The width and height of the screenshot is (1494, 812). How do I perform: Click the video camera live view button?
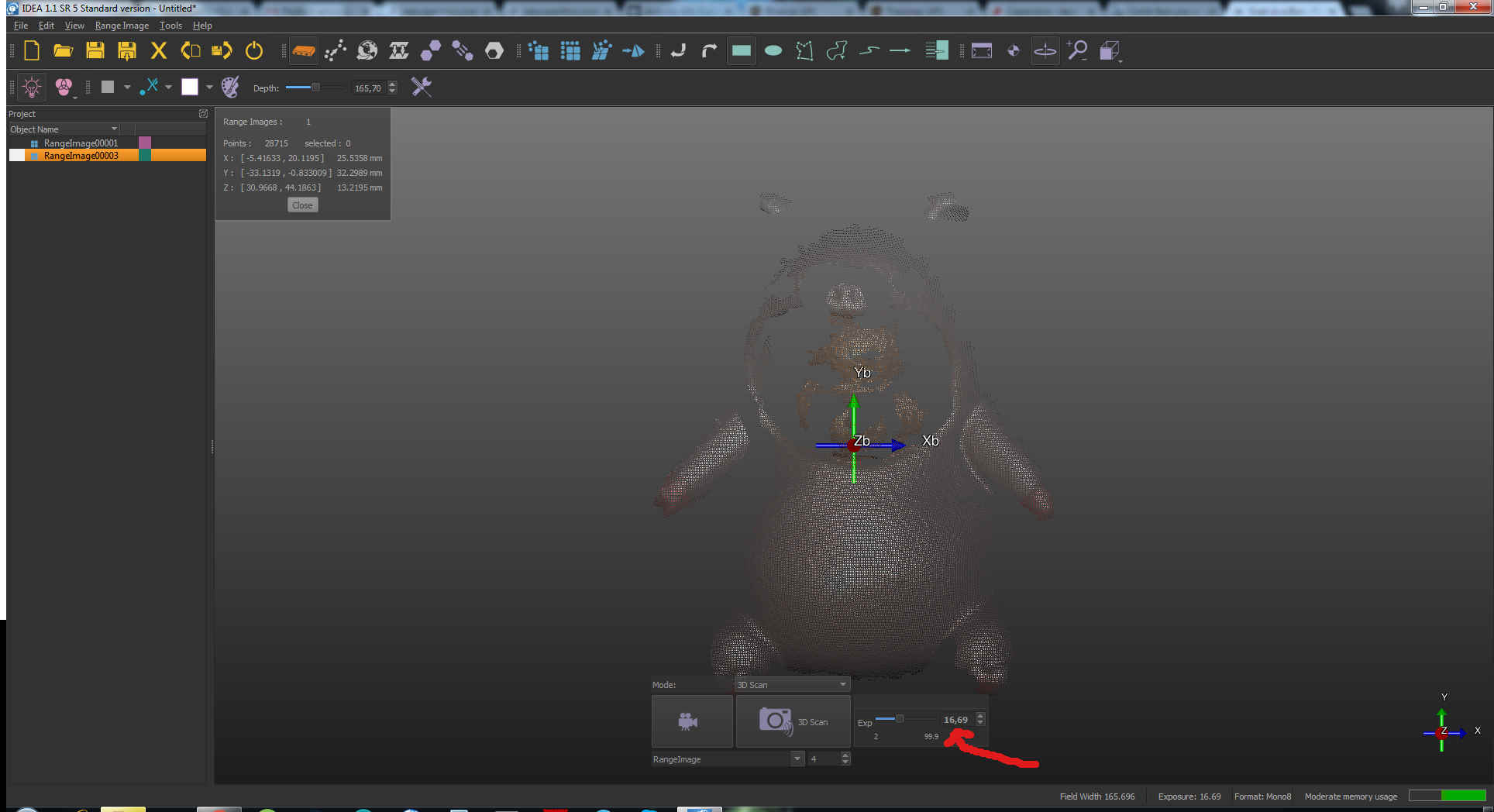coord(691,721)
